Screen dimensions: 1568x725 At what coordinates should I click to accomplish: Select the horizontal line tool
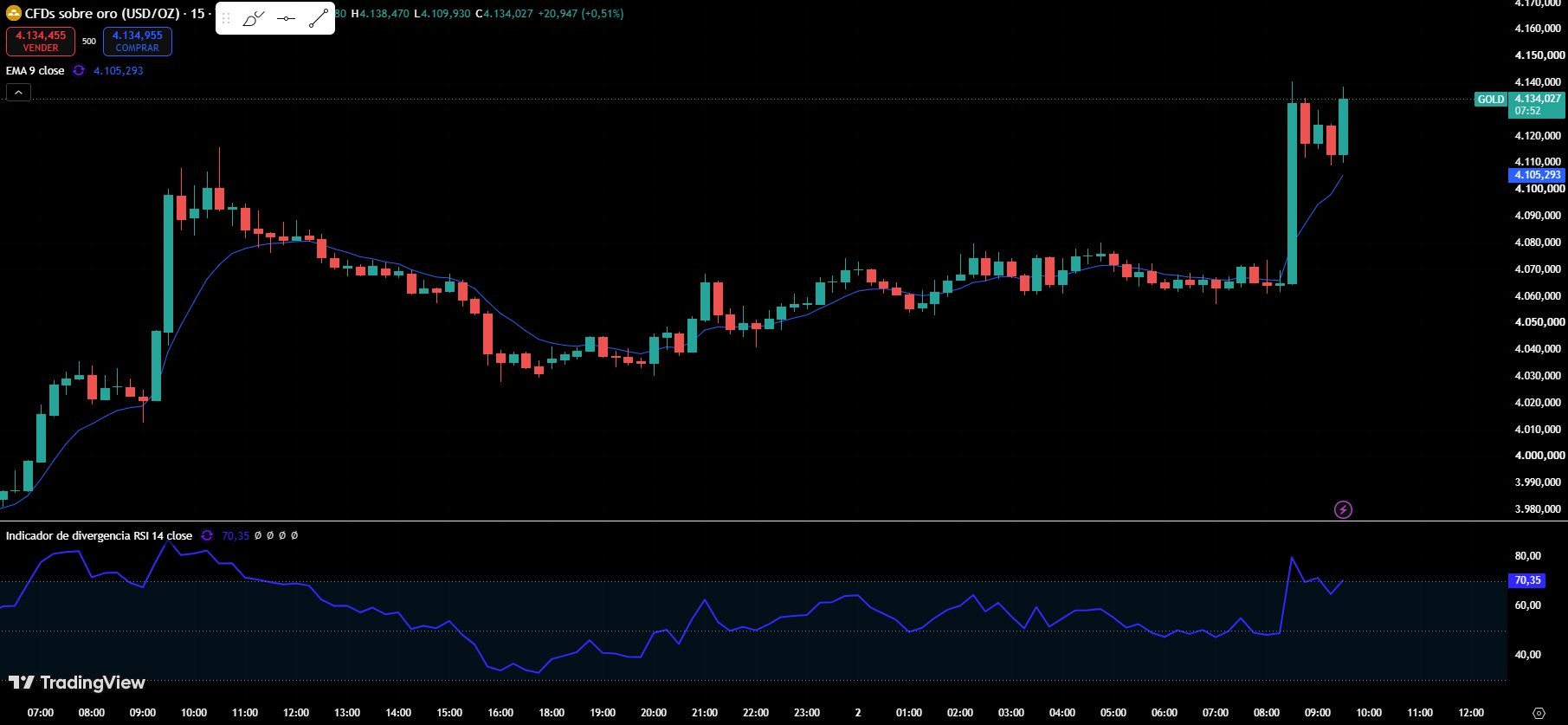click(287, 18)
